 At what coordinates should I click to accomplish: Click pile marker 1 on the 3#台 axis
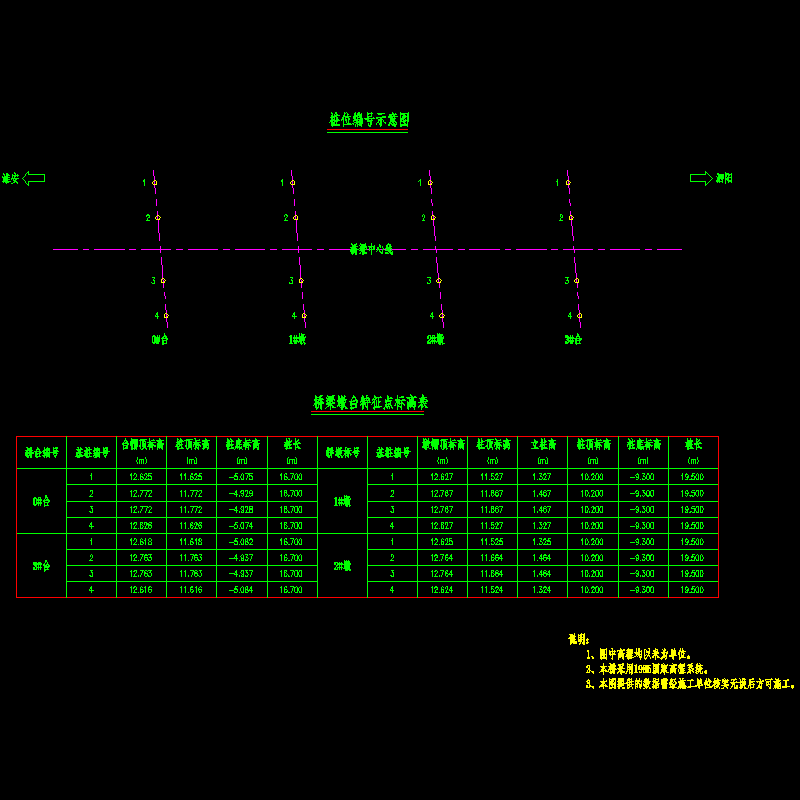(x=568, y=183)
